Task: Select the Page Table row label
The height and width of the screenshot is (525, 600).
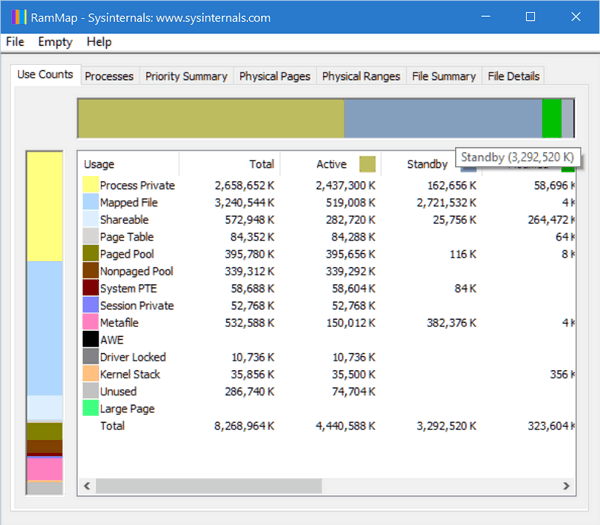Action: 127,237
